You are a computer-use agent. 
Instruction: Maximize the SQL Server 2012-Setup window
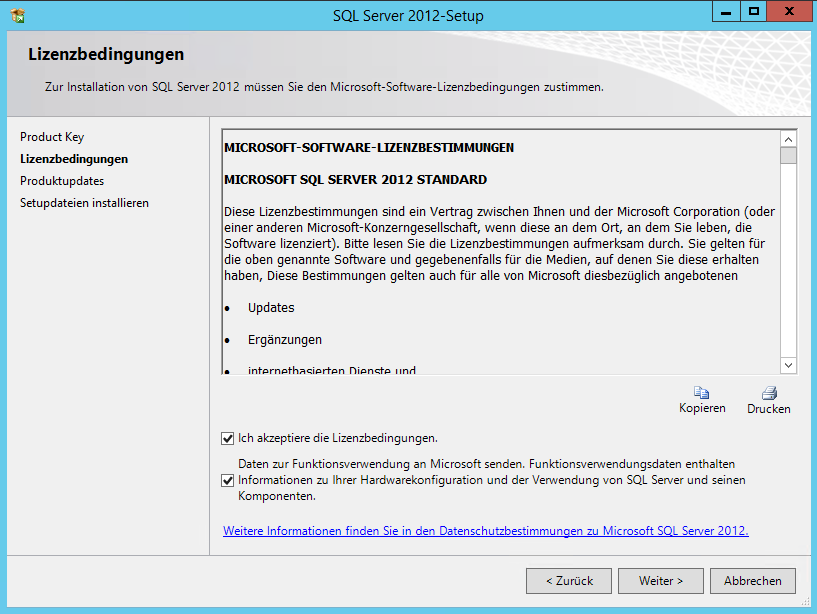754,11
